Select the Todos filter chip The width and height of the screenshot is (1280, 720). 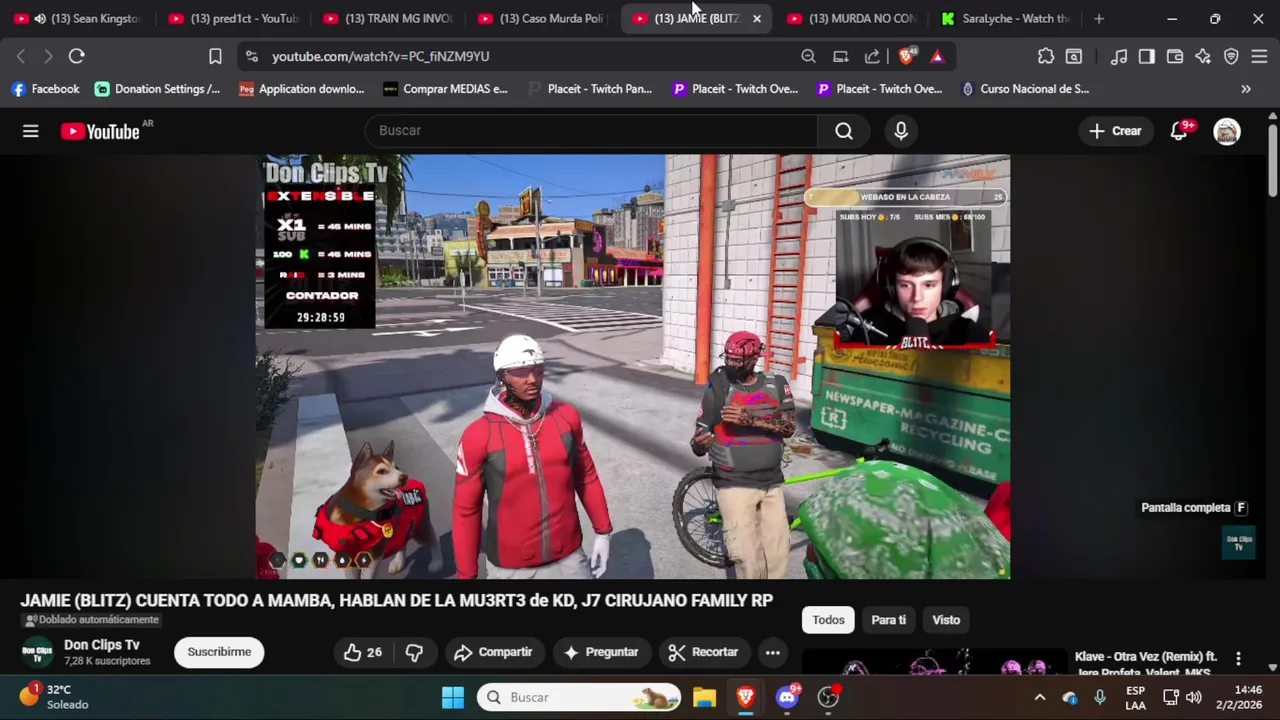(x=828, y=620)
